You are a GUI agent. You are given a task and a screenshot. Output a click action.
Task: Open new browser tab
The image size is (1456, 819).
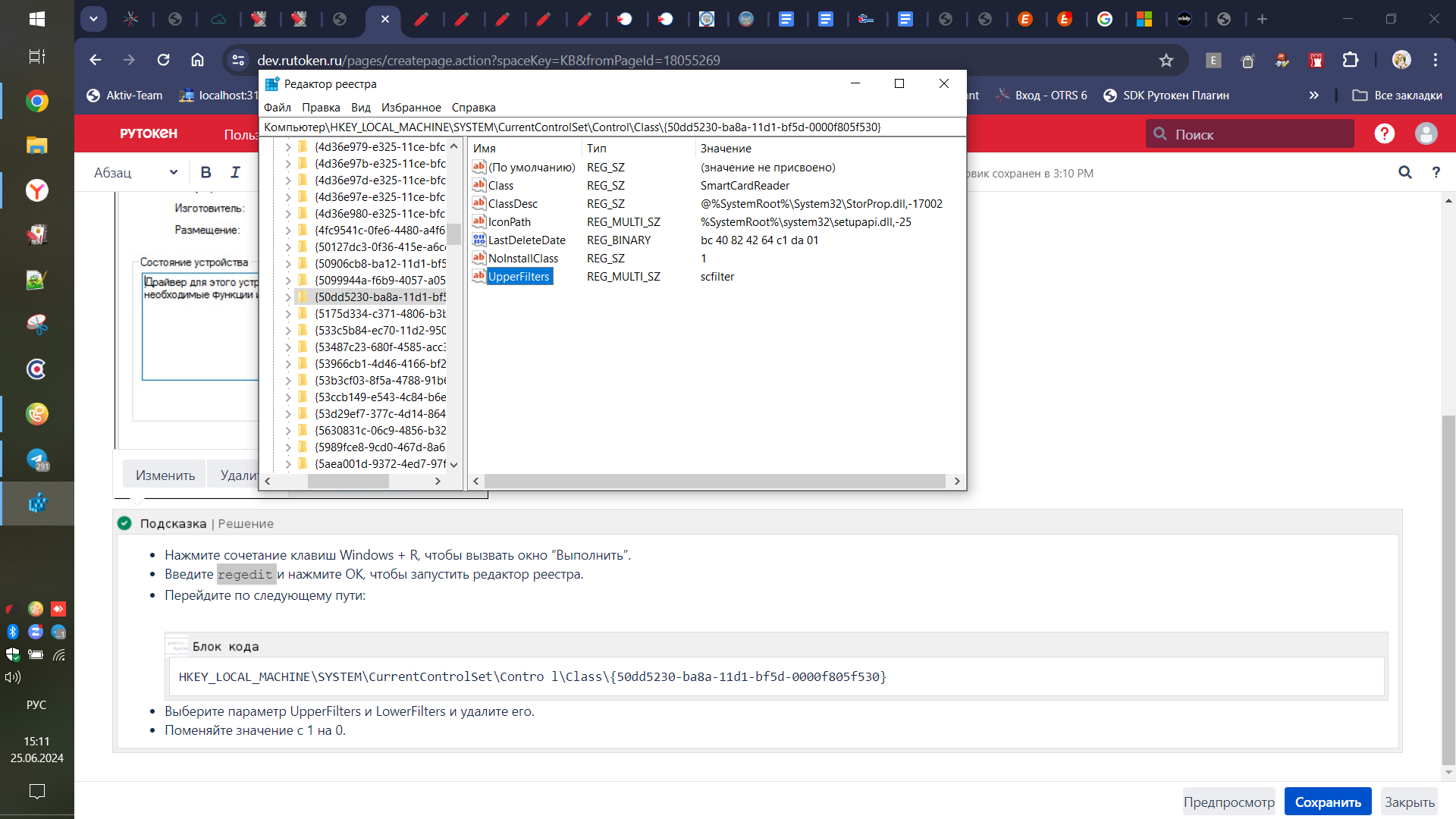point(1262,19)
